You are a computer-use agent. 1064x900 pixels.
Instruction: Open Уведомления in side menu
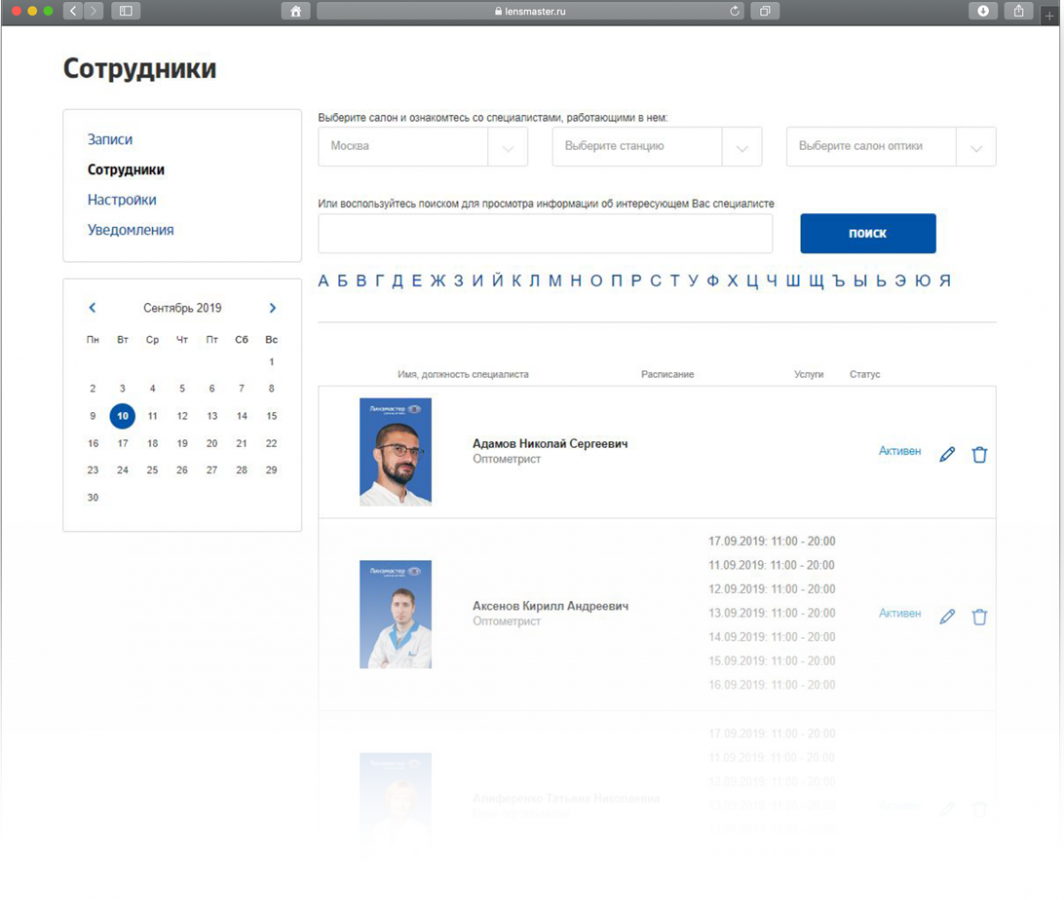tap(130, 229)
